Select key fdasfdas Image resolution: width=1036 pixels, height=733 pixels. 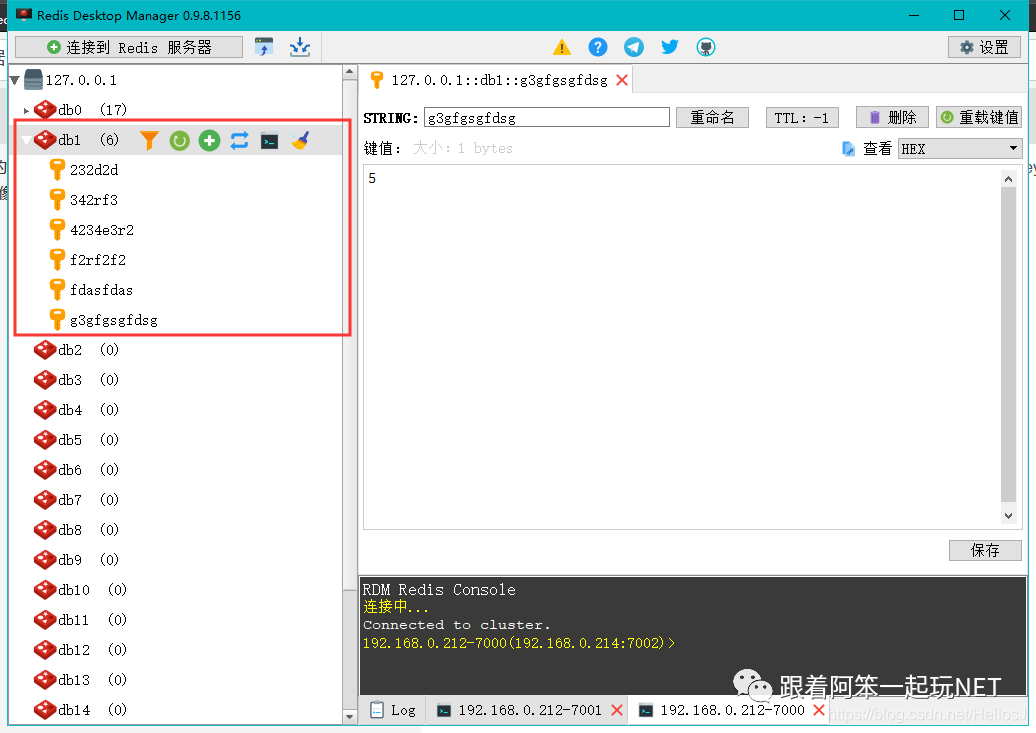pyautogui.click(x=101, y=290)
